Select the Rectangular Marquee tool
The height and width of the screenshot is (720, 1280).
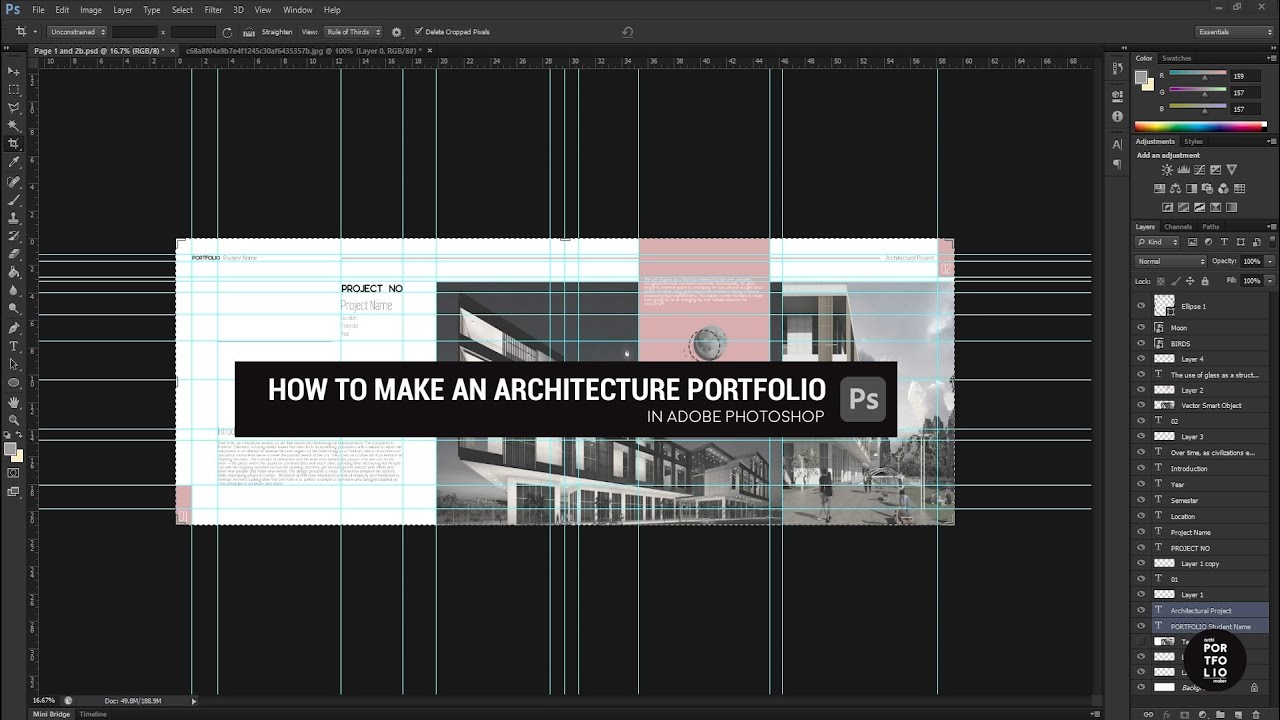(14, 89)
